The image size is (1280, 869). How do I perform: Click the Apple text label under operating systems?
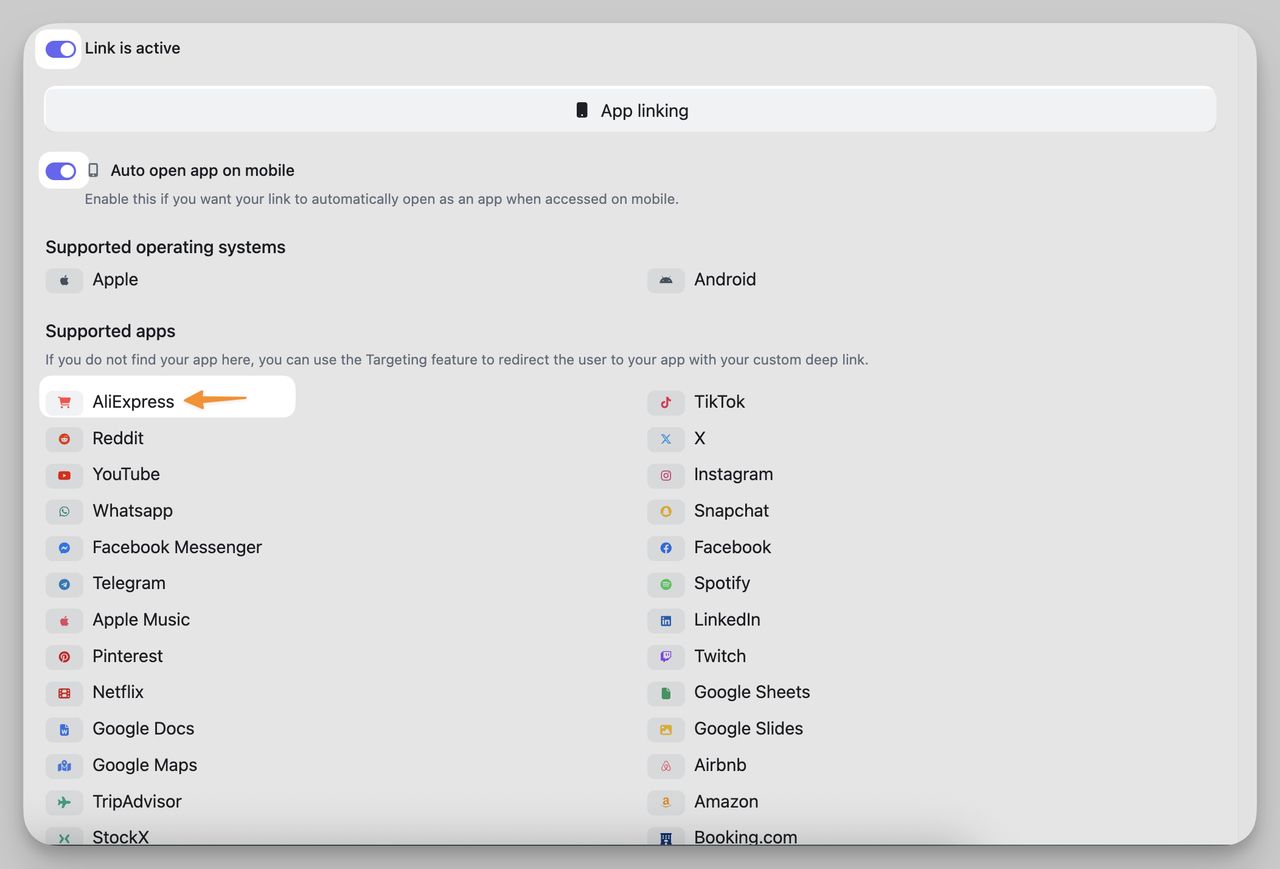point(115,280)
